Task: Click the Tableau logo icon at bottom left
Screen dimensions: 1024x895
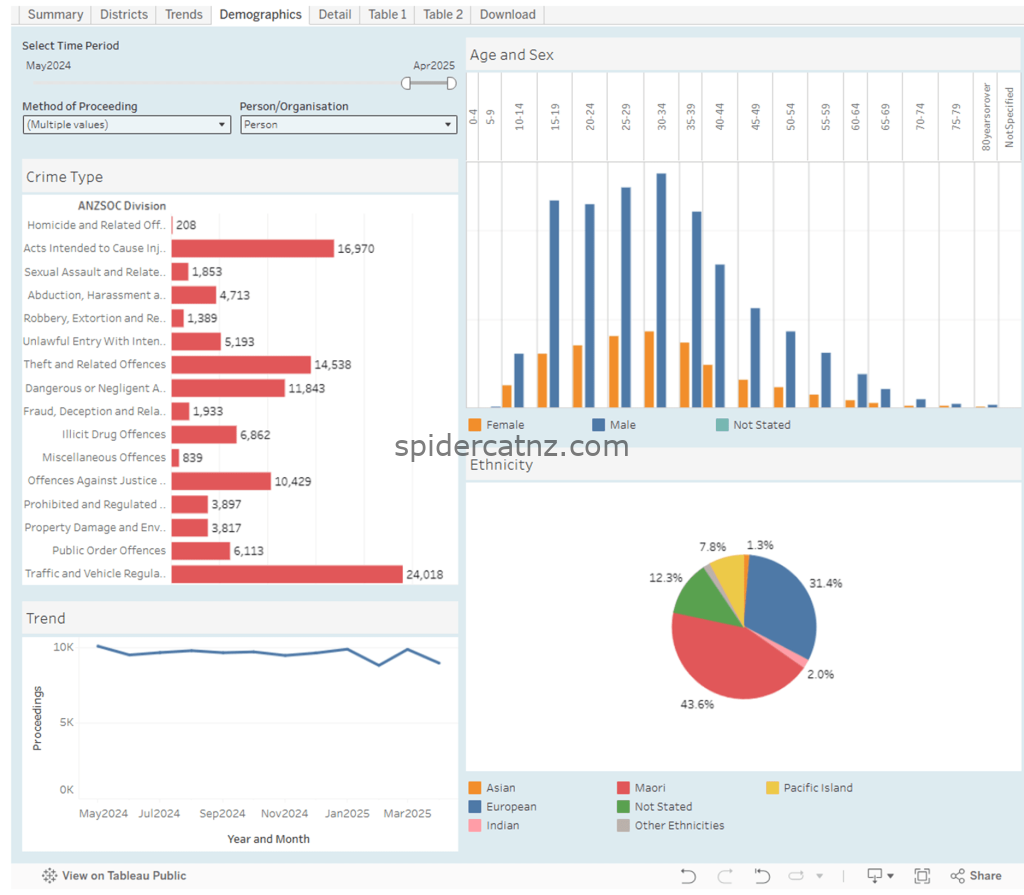Action: pos(49,875)
